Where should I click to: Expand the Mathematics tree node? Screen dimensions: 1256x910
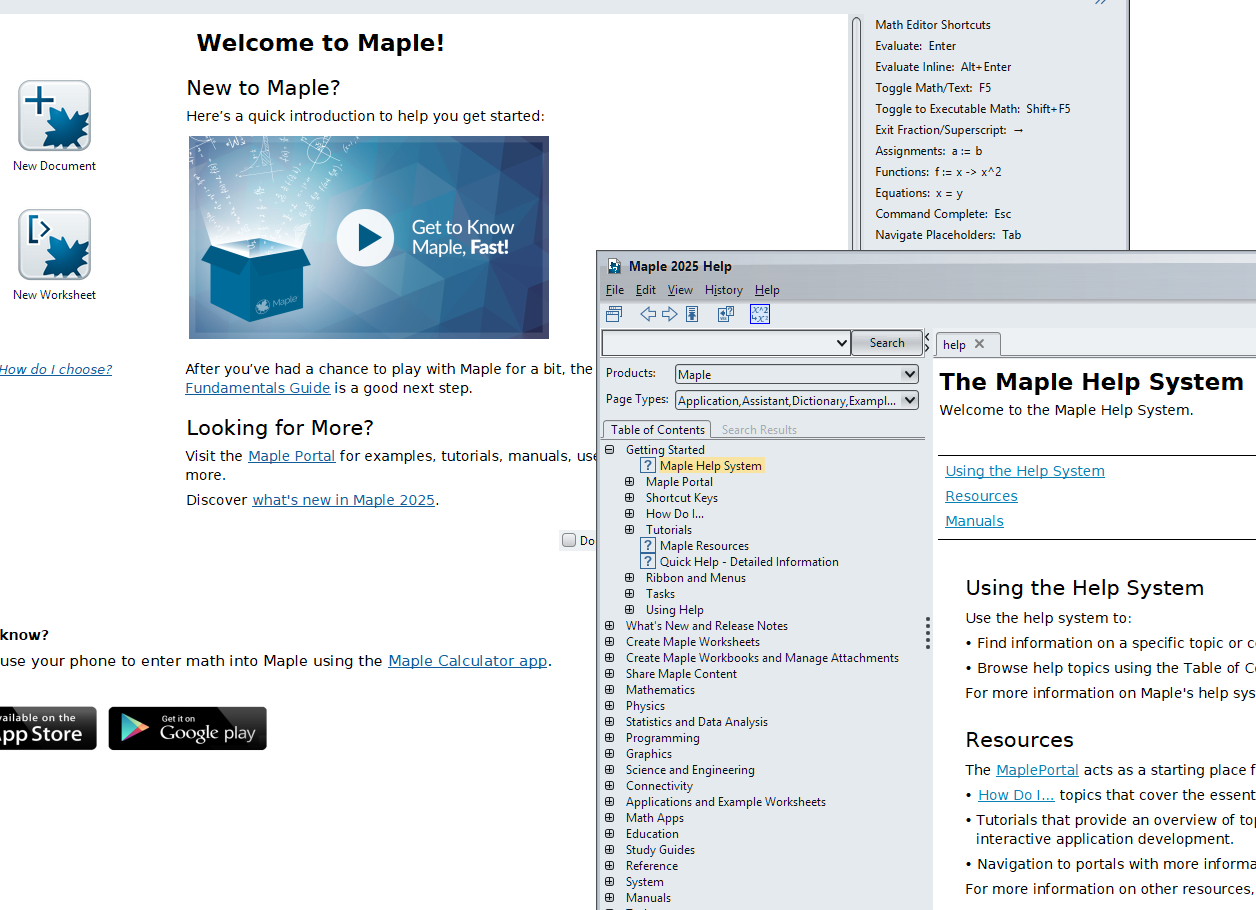[610, 690]
